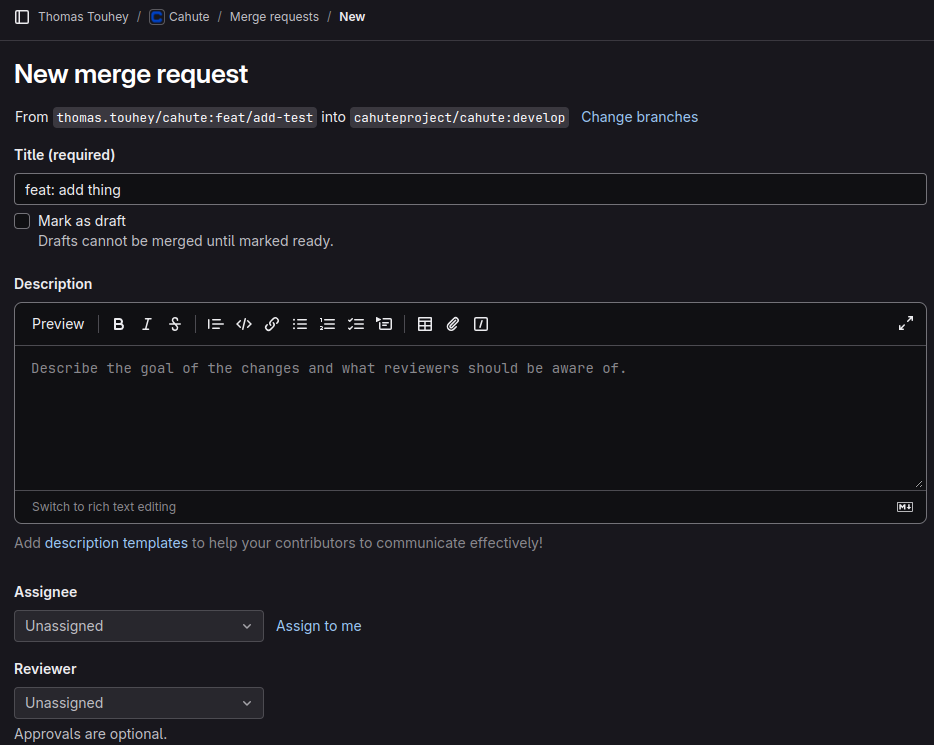
Task: Open the Reviewer dropdown showing Unassigned
Action: click(x=138, y=703)
